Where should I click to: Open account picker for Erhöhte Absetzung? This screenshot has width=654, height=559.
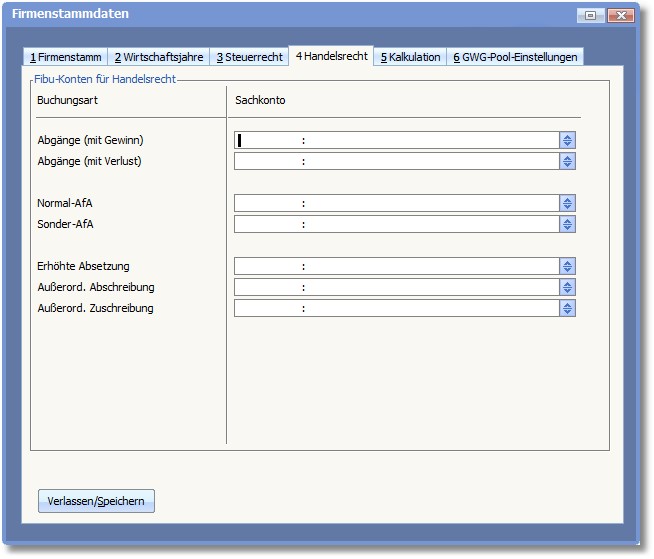pos(568,267)
